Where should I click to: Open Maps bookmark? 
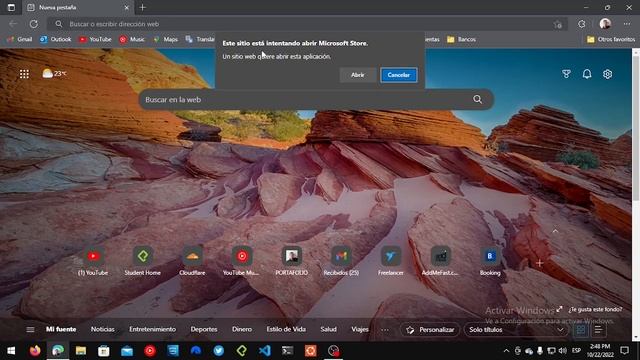[x=165, y=39]
